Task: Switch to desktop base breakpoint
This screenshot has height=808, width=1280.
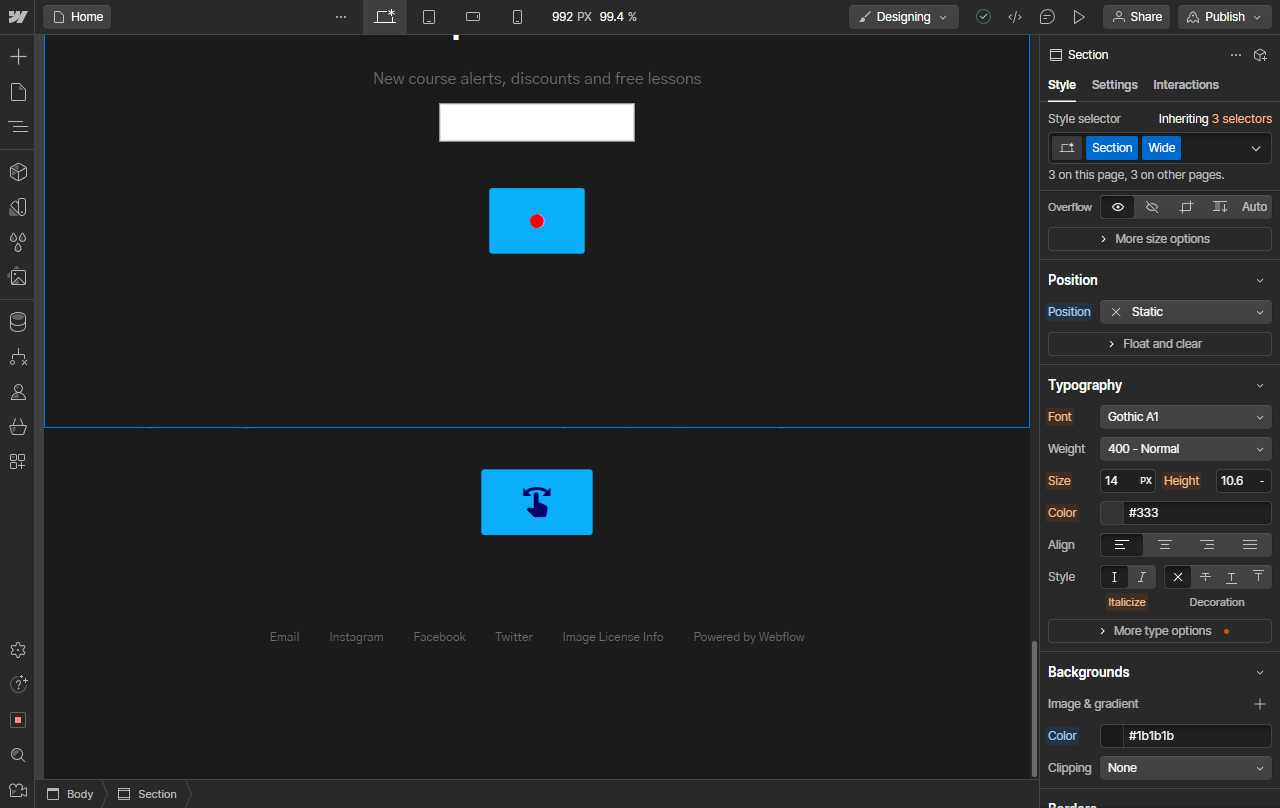Action: tap(385, 17)
